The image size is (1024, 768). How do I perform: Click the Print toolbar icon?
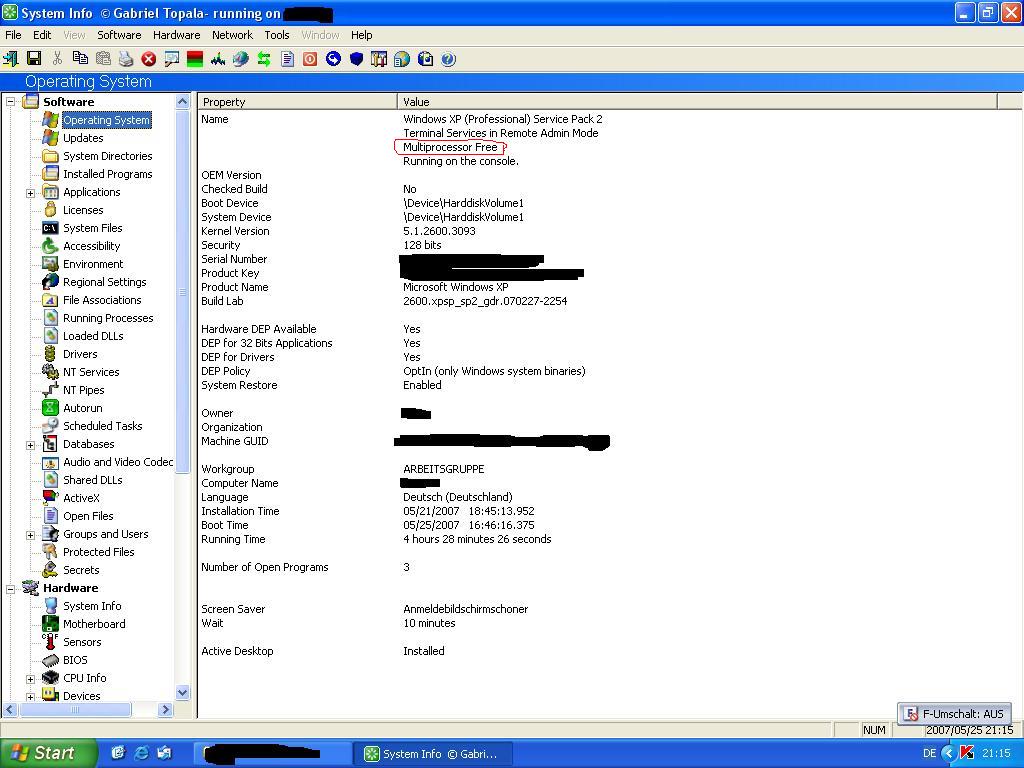pos(126,59)
